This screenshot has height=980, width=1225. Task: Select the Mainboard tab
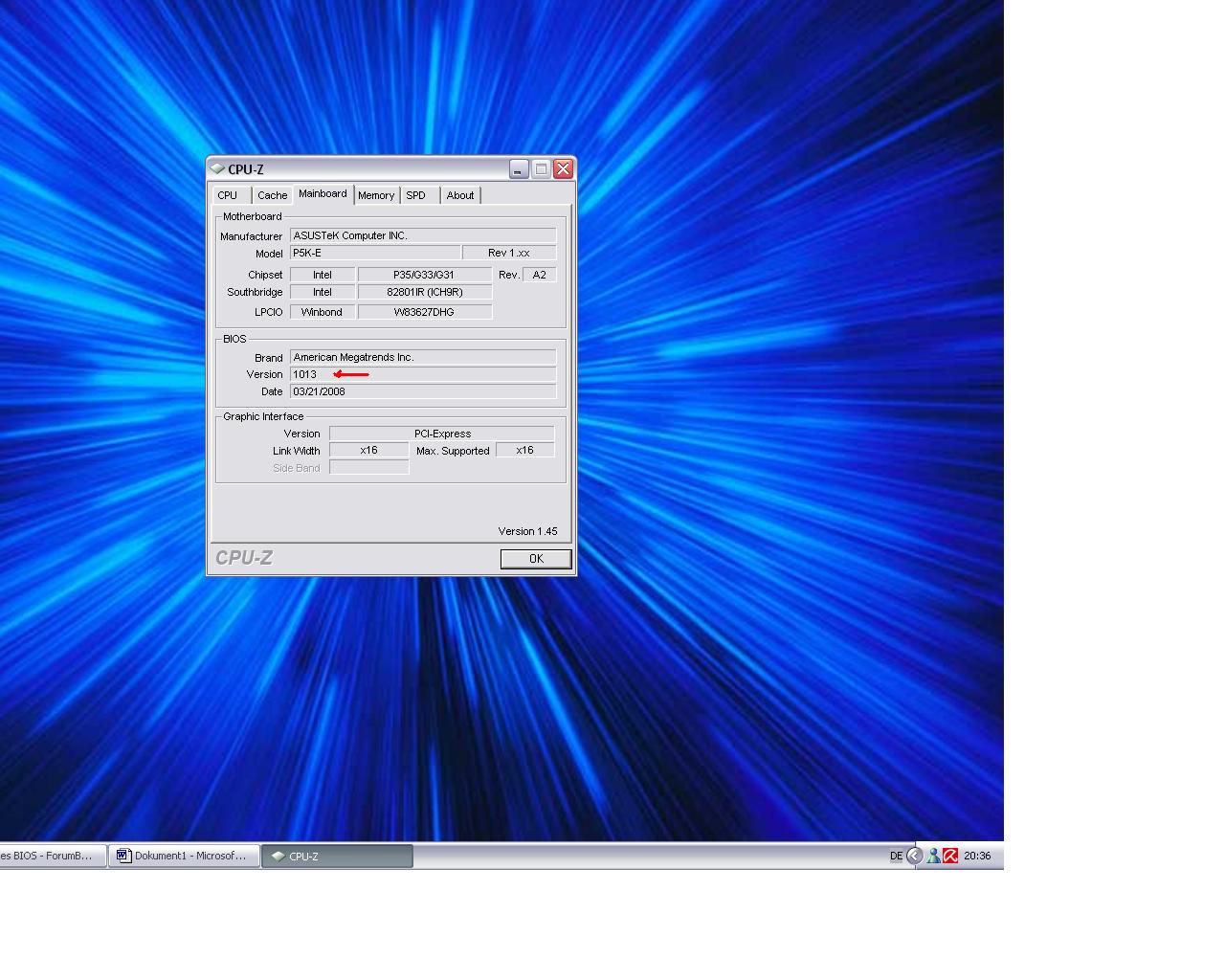click(x=323, y=193)
